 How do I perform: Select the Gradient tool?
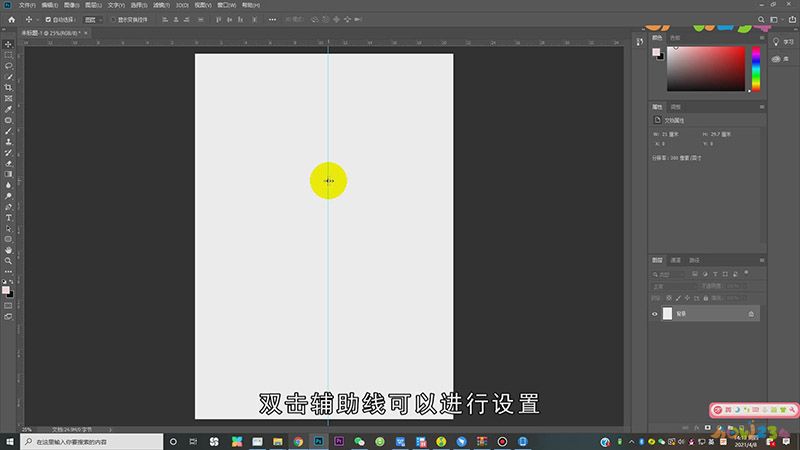pyautogui.click(x=8, y=174)
